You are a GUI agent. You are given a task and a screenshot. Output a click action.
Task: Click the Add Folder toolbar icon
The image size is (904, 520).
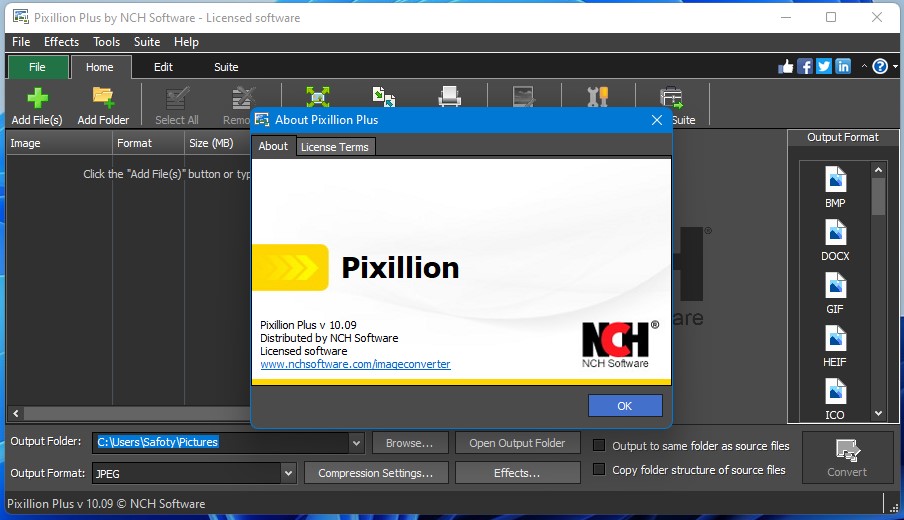tap(103, 97)
